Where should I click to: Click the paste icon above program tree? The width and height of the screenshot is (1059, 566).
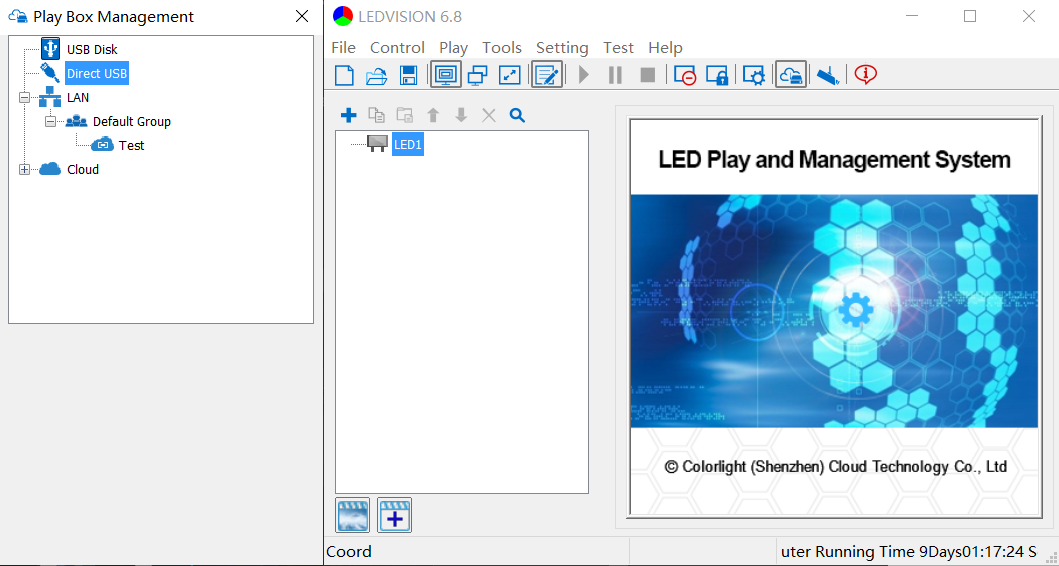click(x=405, y=115)
